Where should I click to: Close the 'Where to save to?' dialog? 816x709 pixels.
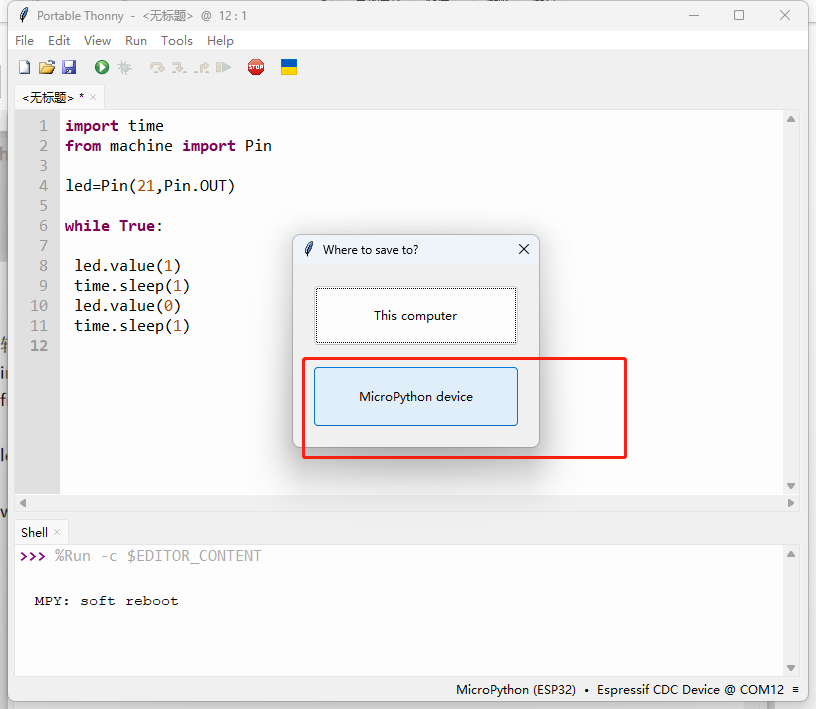(524, 249)
